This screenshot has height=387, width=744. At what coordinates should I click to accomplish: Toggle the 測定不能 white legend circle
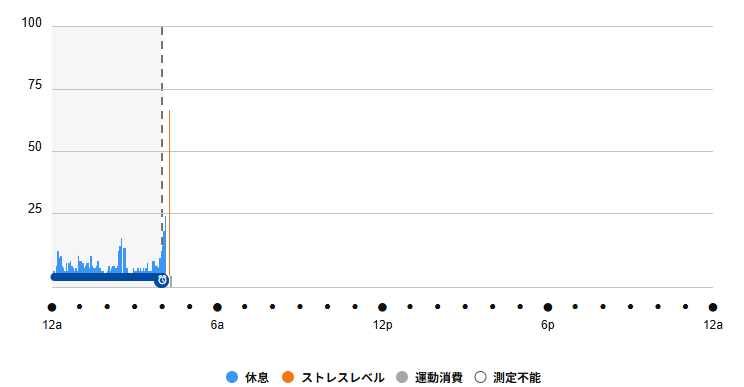(481, 378)
